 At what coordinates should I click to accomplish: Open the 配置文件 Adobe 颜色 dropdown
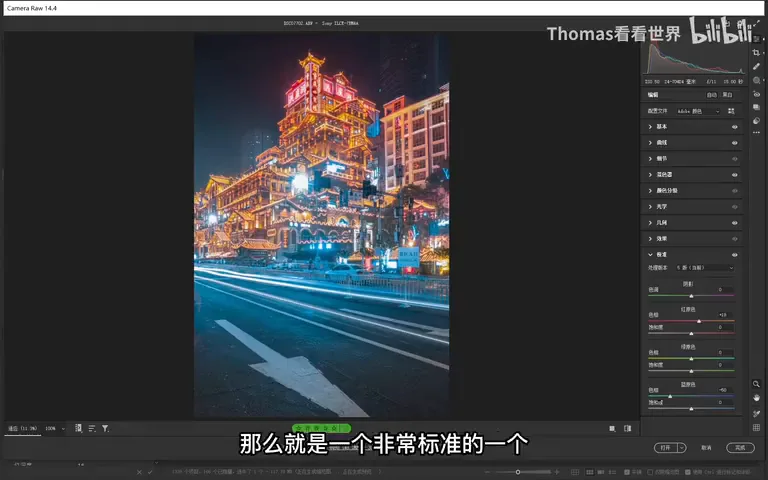click(698, 111)
